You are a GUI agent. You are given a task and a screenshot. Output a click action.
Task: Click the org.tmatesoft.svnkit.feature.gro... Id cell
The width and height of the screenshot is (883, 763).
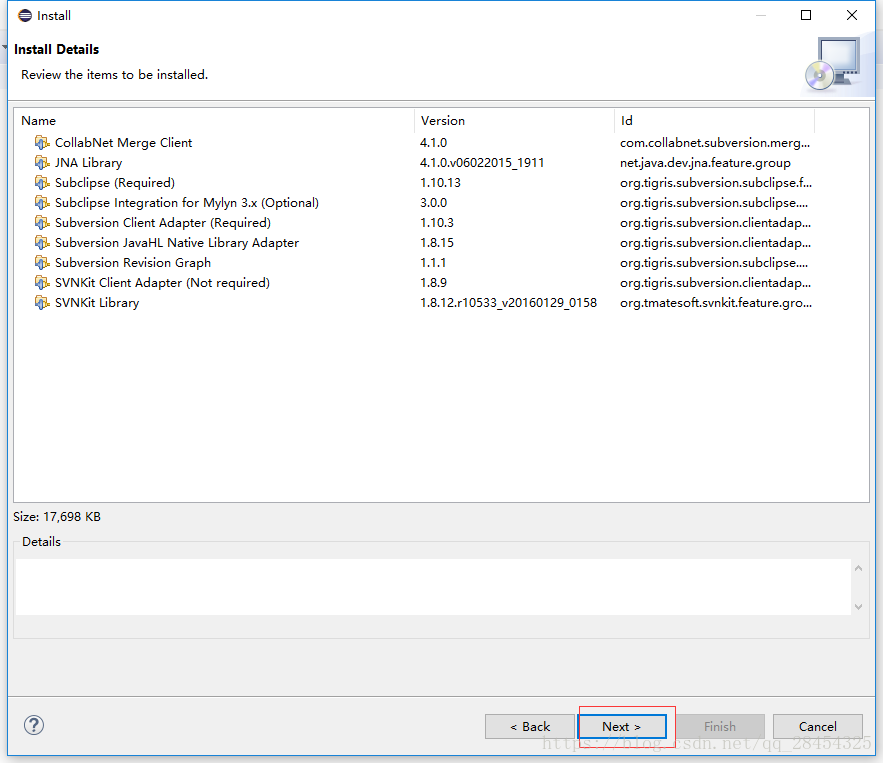point(716,302)
